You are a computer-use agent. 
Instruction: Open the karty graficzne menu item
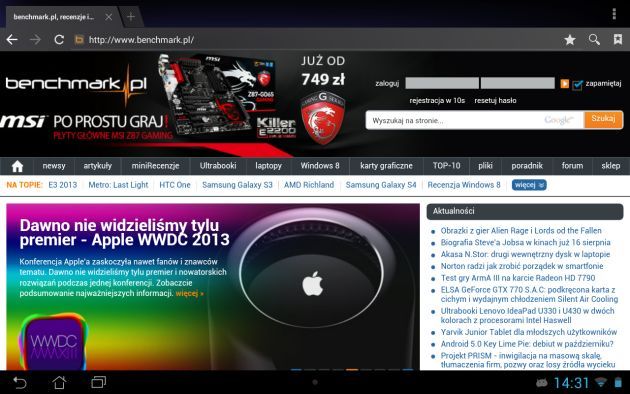[386, 166]
